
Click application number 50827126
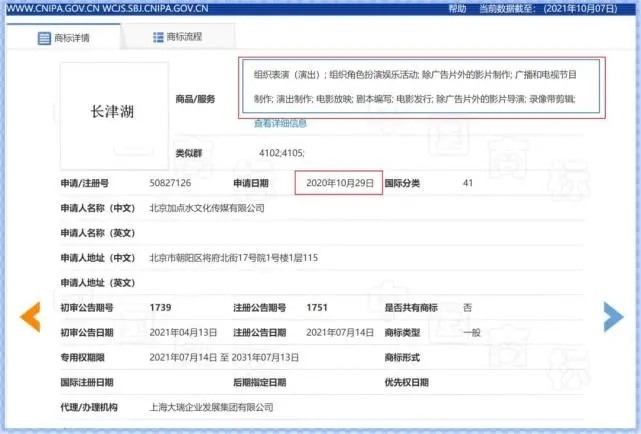170,184
